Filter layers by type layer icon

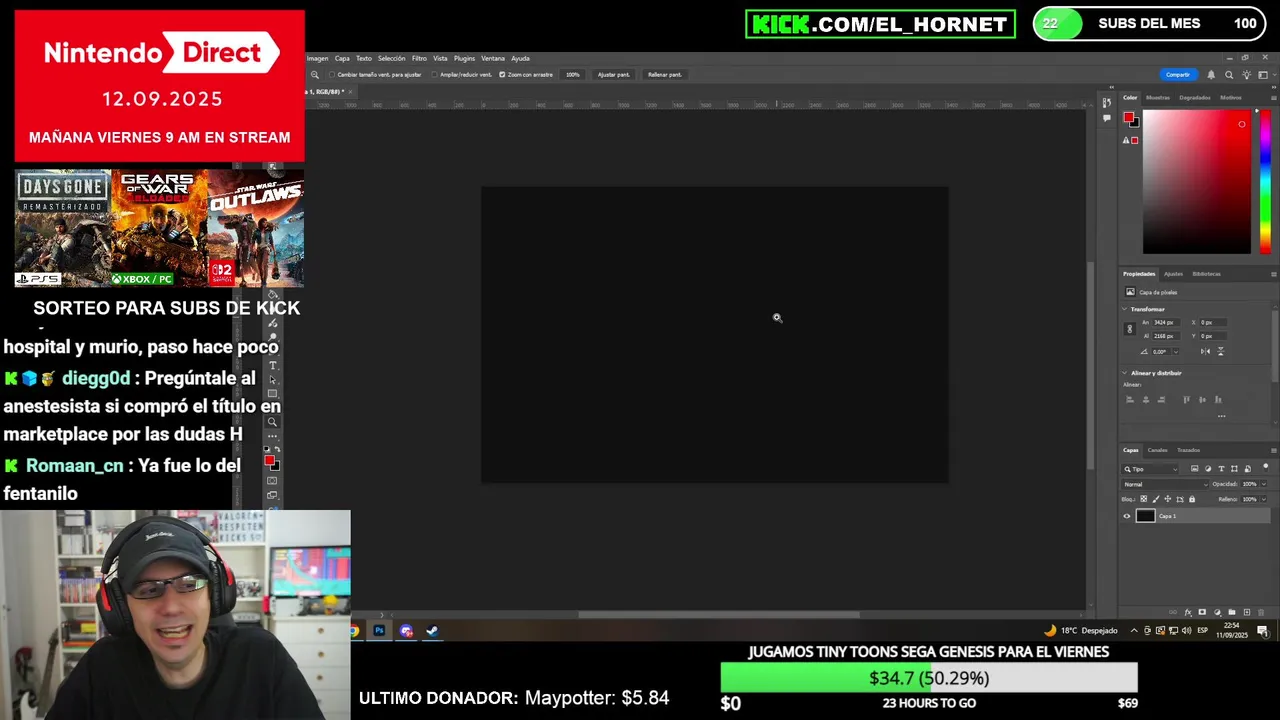click(1221, 468)
